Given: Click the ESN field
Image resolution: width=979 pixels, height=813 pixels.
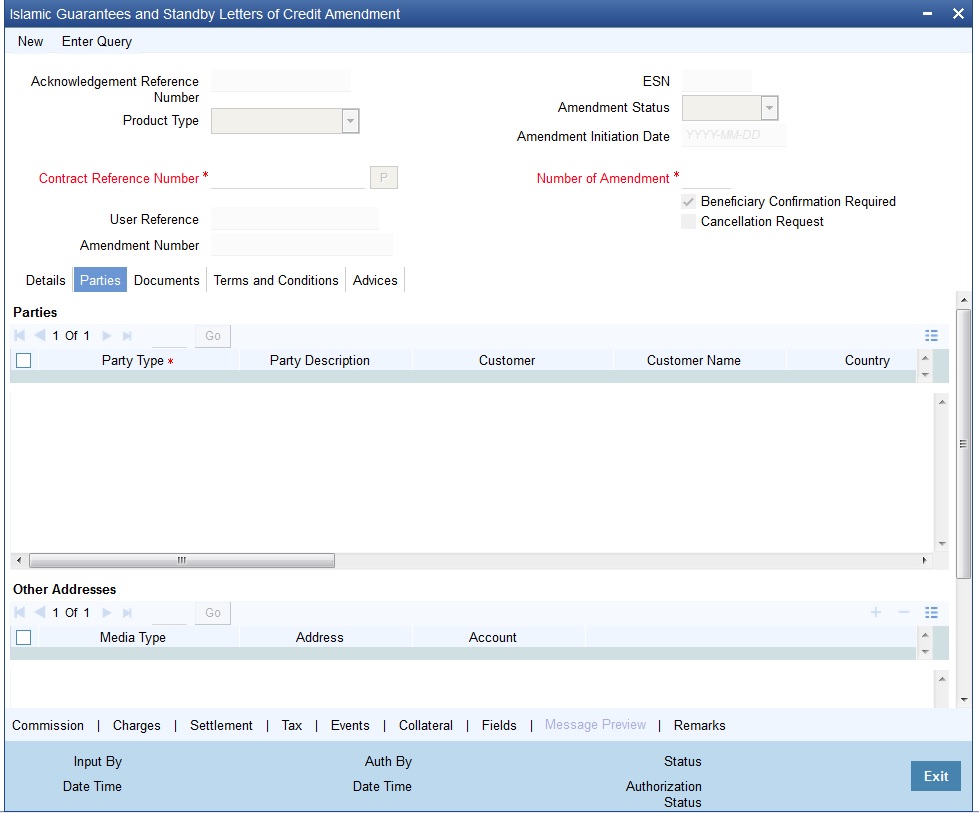Looking at the screenshot, I should (x=717, y=81).
